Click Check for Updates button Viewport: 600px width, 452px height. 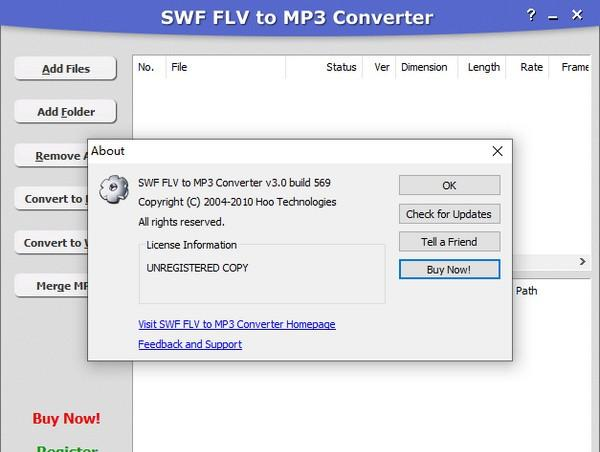(449, 214)
